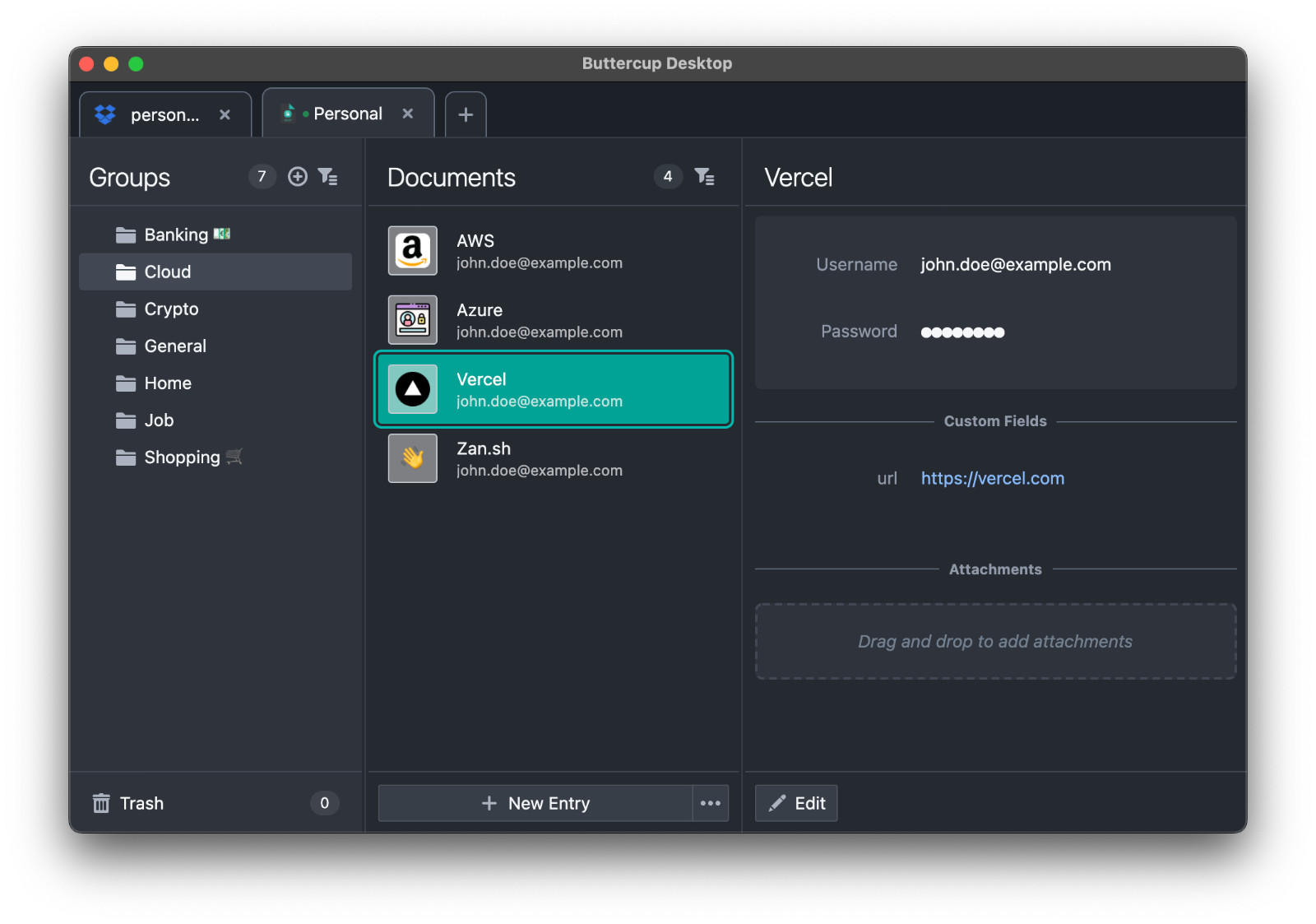Create a New Entry
1316x924 pixels.
point(535,803)
